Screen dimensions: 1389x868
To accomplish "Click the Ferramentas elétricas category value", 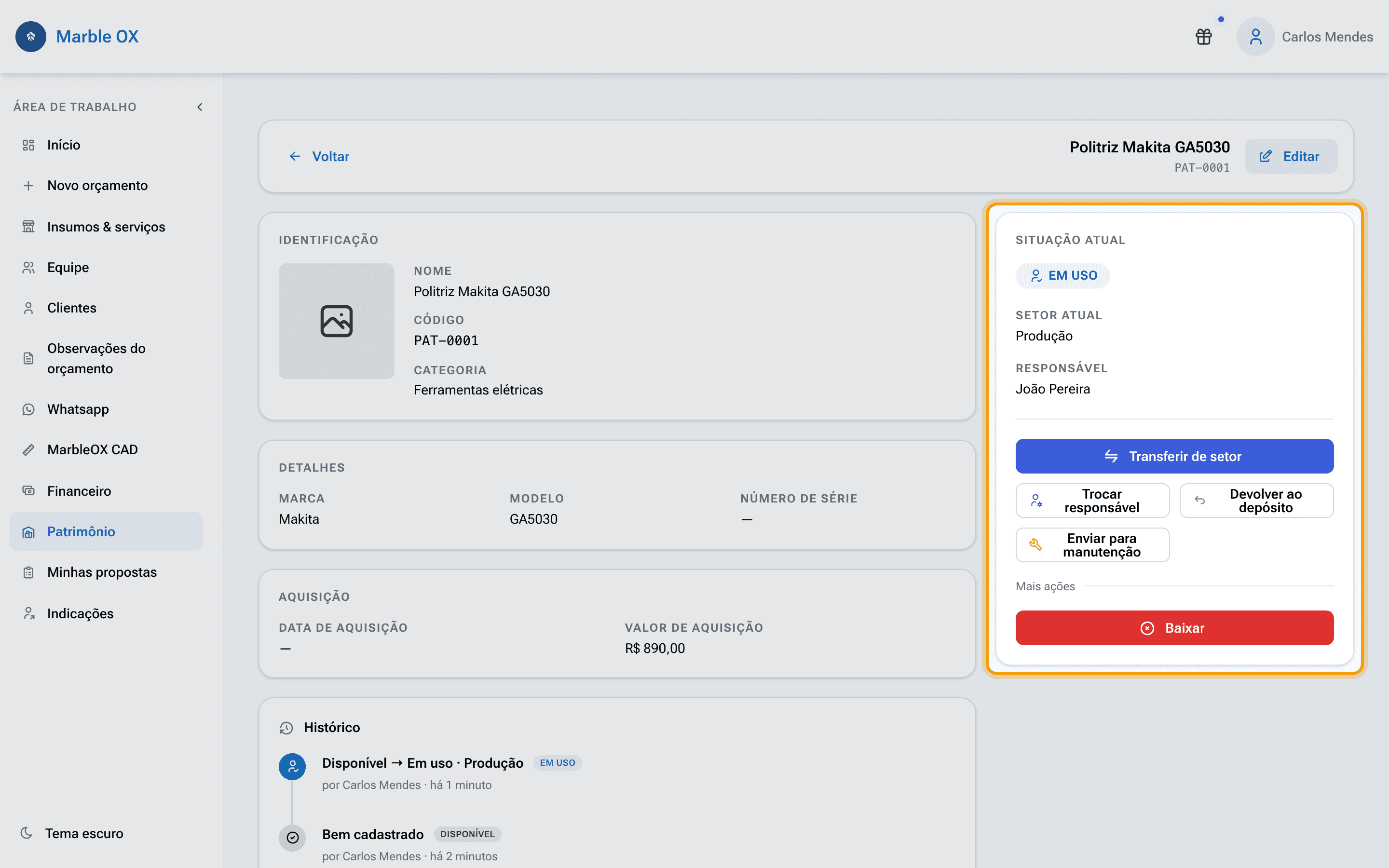I will 478,390.
